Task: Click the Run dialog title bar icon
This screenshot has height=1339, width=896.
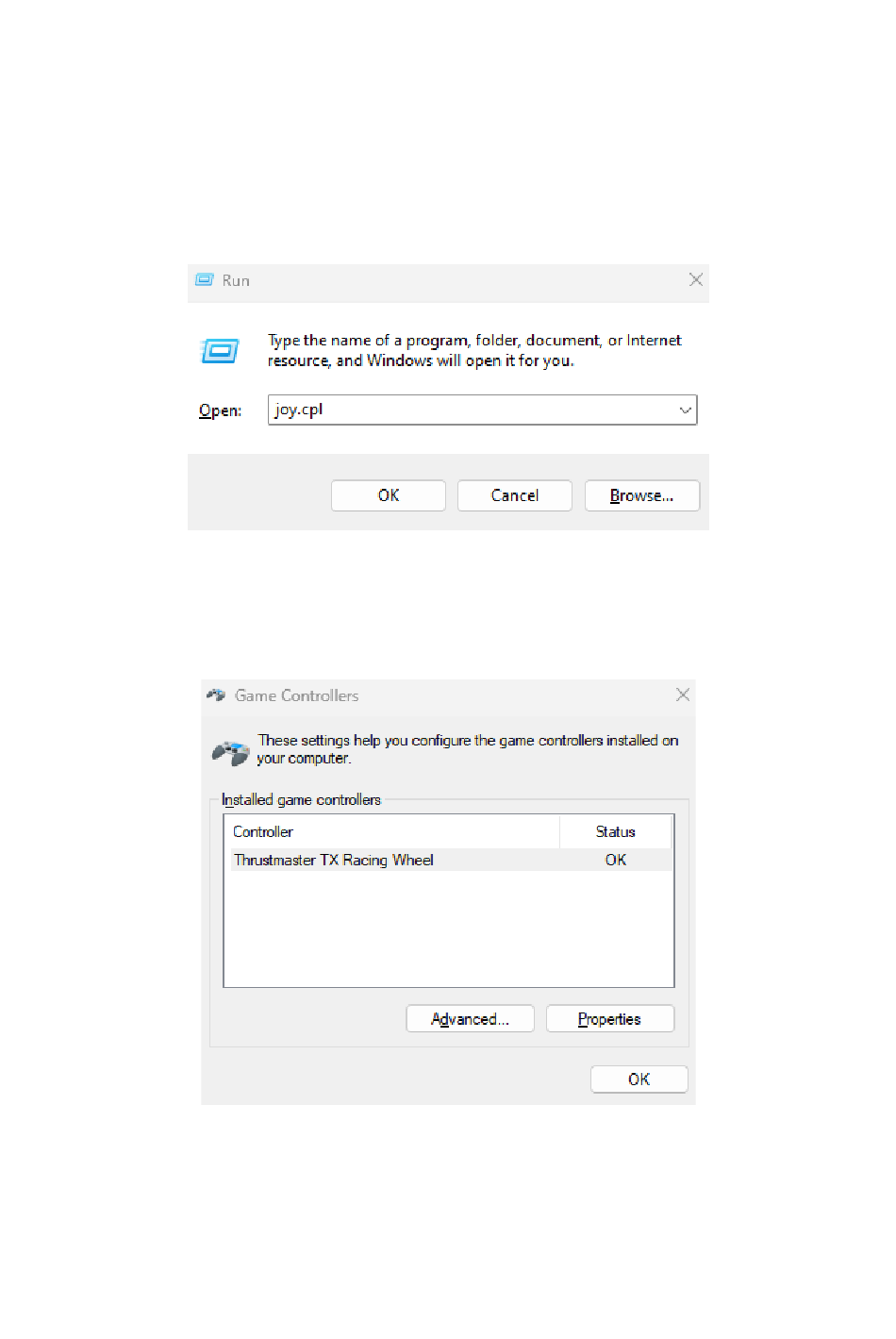Action: [204, 280]
